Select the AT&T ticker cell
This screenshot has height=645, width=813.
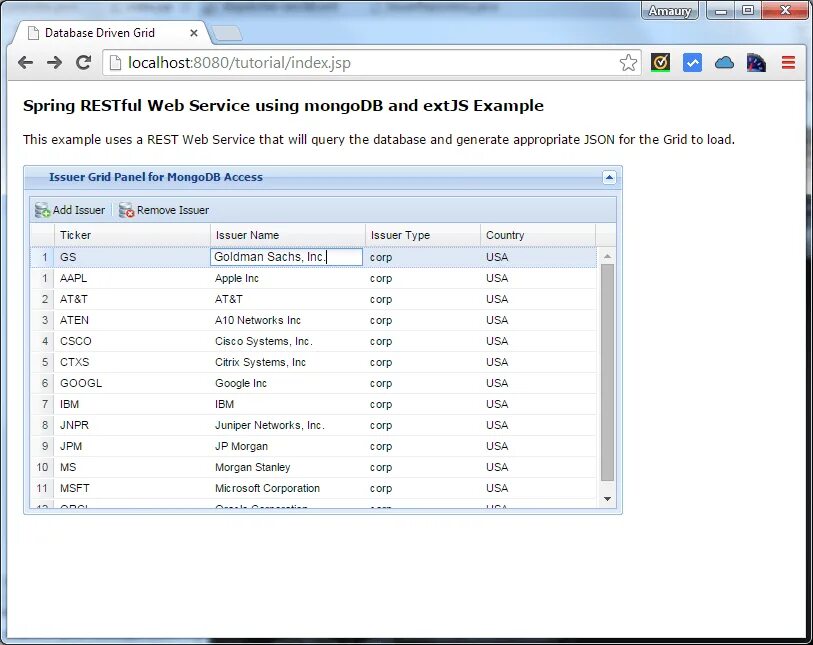click(x=132, y=299)
